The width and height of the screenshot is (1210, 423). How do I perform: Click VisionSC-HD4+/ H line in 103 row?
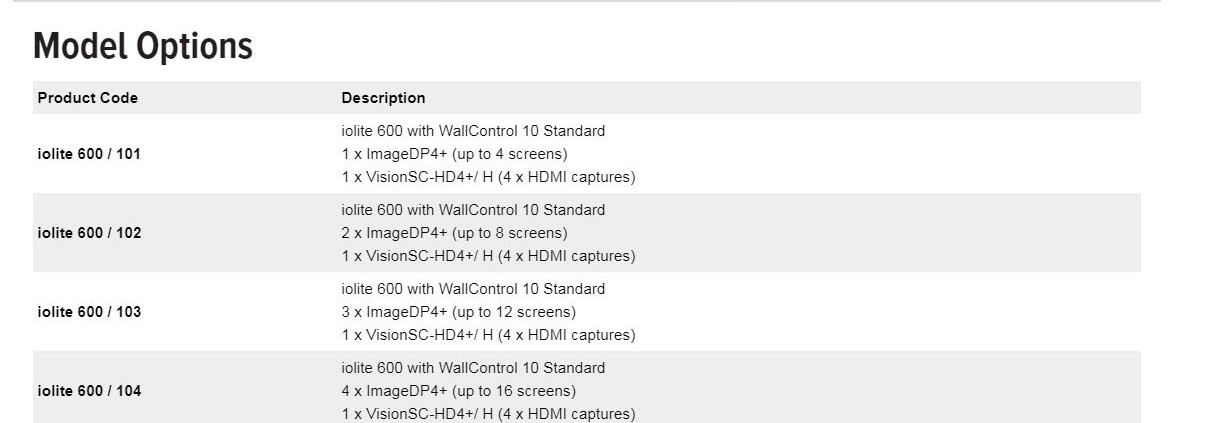pyautogui.click(x=488, y=335)
